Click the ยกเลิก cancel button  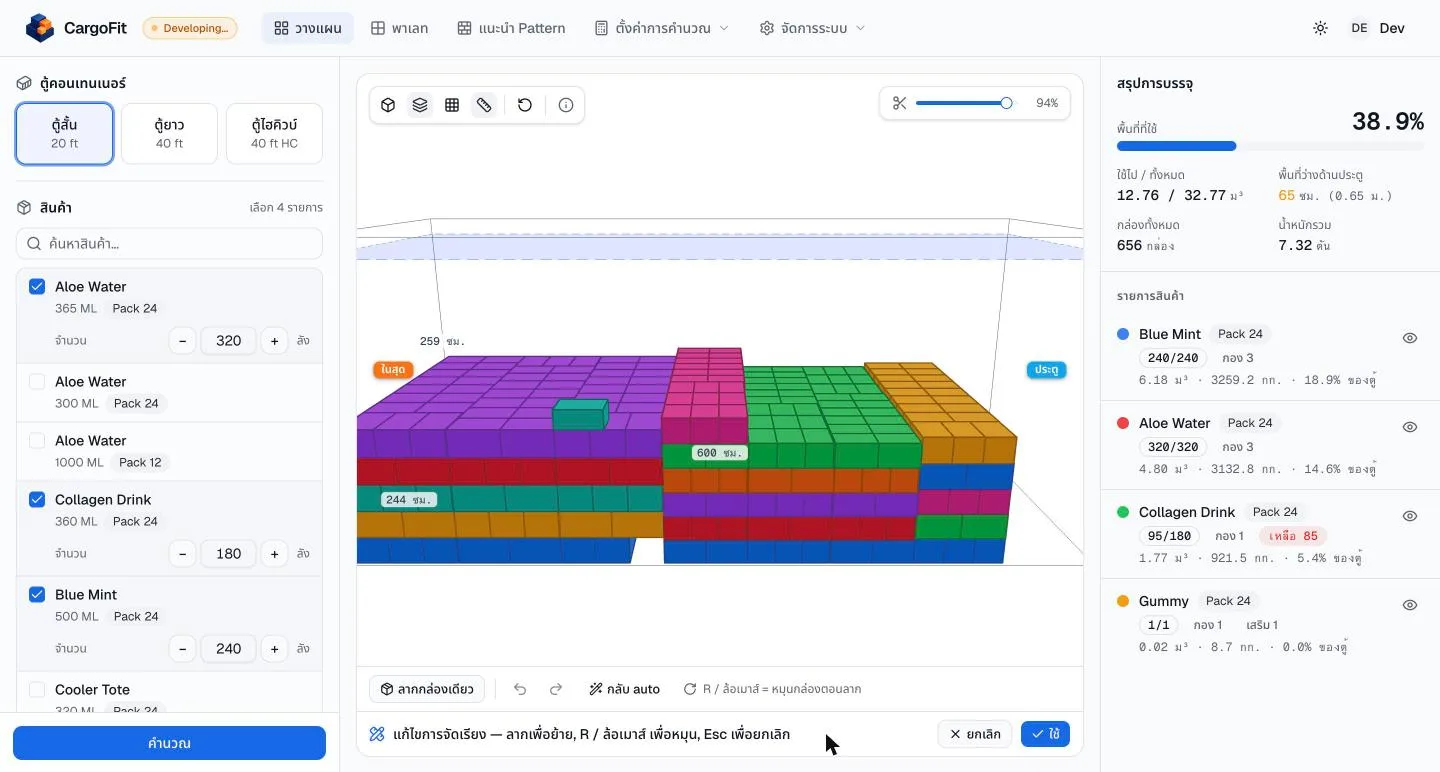(x=975, y=734)
